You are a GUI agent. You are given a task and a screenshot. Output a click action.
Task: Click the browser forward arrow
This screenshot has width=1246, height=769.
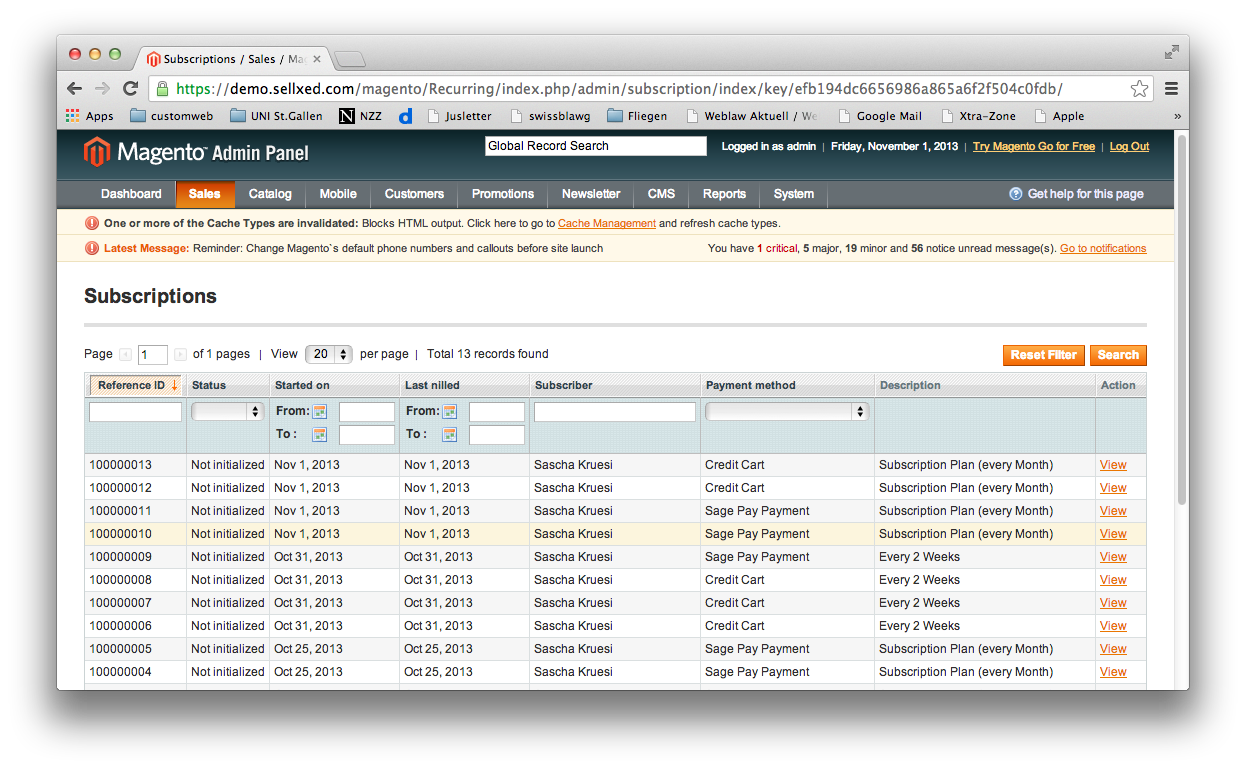point(102,88)
